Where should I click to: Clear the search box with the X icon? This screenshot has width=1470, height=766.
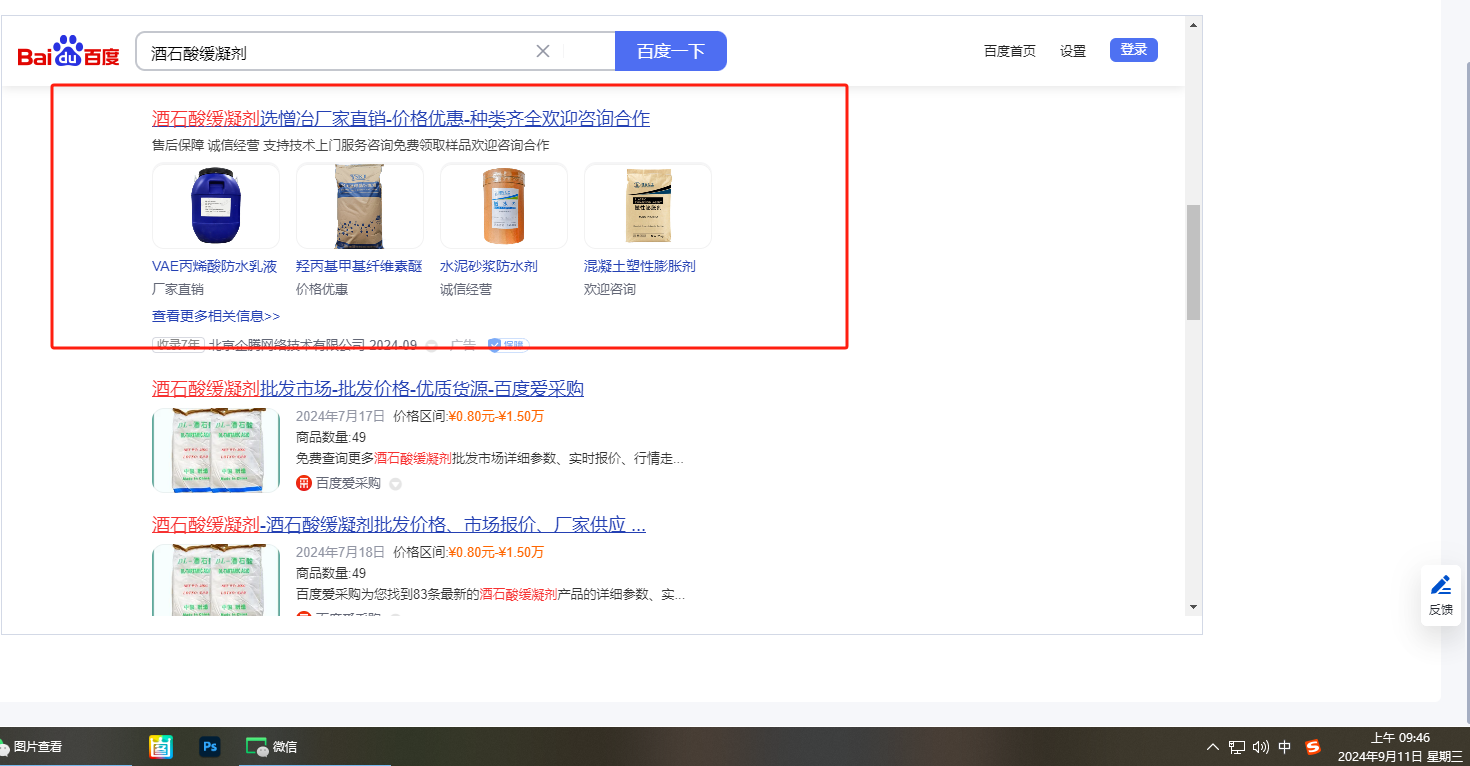click(543, 51)
